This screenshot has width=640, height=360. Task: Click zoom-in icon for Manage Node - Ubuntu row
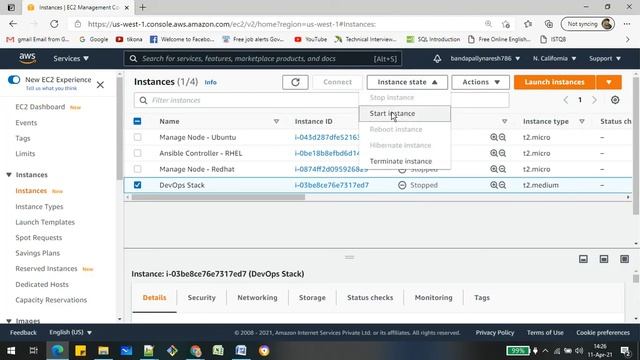tap(493, 138)
